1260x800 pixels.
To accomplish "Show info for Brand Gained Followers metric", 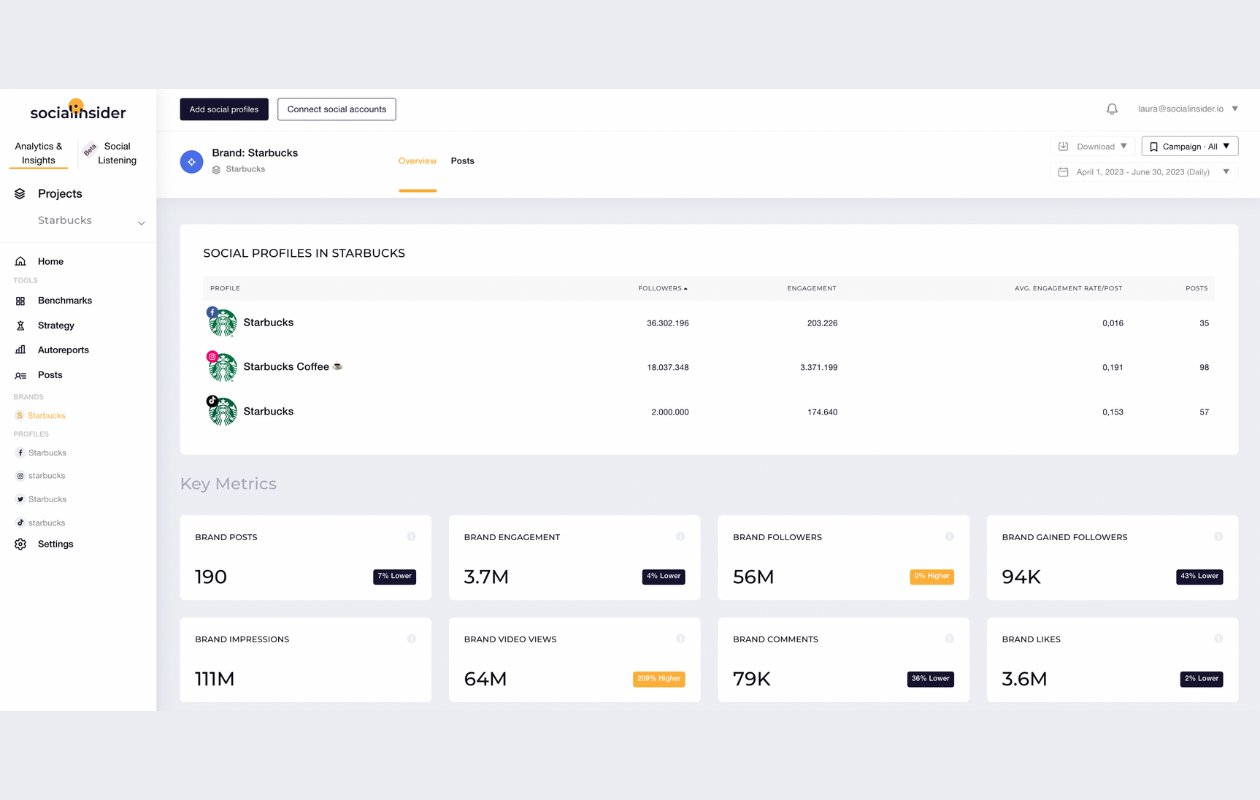I will (1218, 537).
